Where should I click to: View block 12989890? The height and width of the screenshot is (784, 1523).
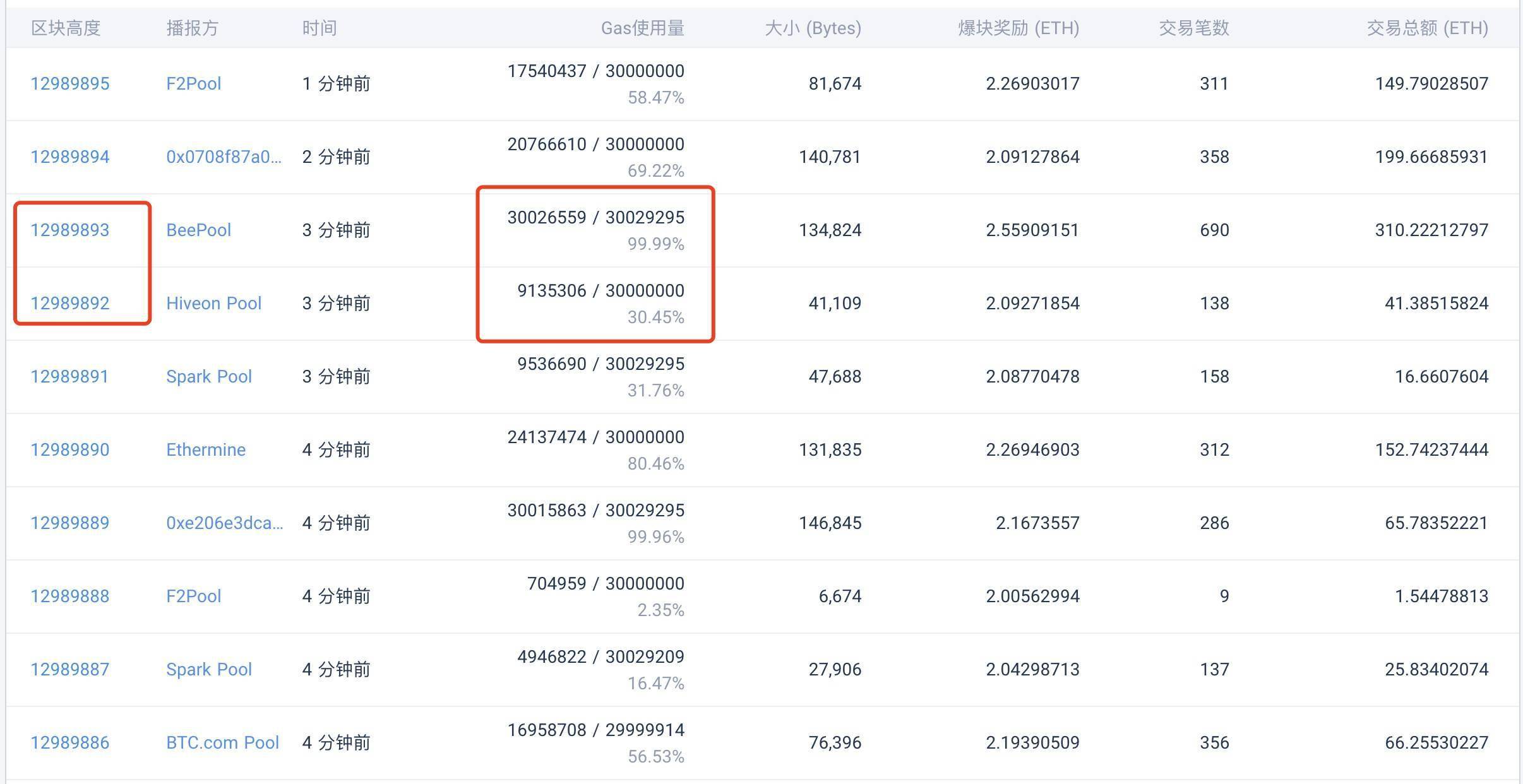tap(70, 449)
